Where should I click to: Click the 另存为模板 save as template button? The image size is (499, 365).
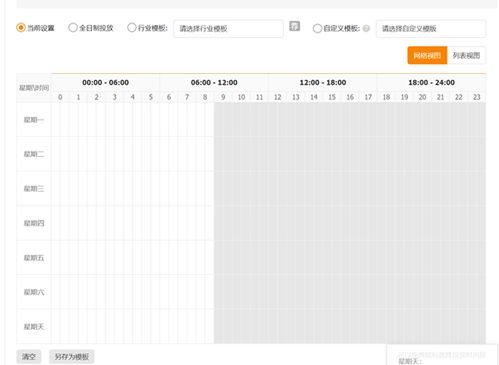coord(72,357)
